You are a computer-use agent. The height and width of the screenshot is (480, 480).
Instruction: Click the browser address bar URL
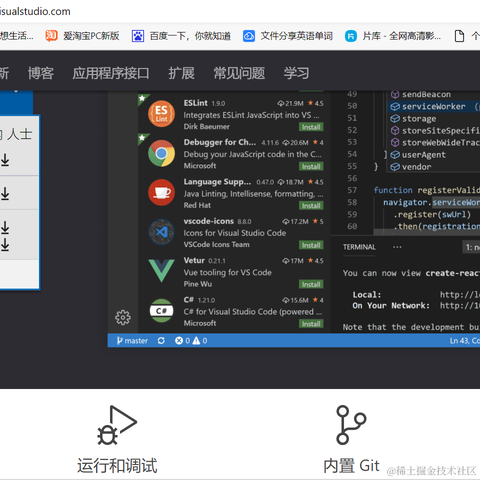(x=35, y=11)
